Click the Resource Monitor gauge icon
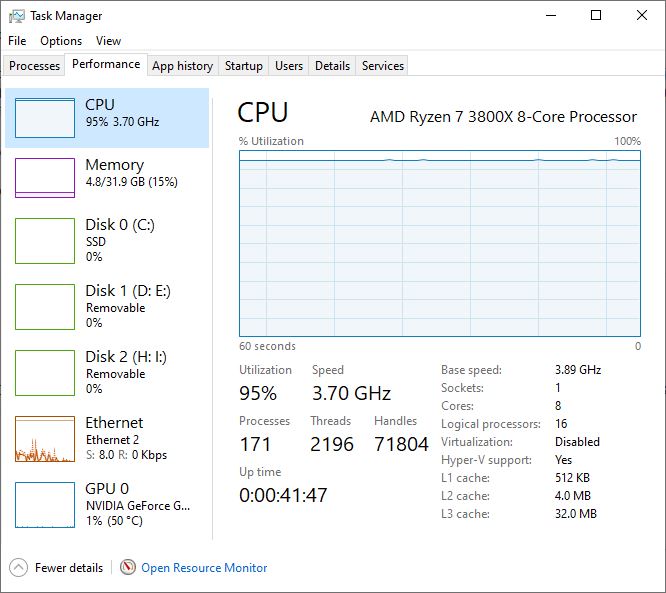This screenshot has height=593, width=666. (x=128, y=567)
